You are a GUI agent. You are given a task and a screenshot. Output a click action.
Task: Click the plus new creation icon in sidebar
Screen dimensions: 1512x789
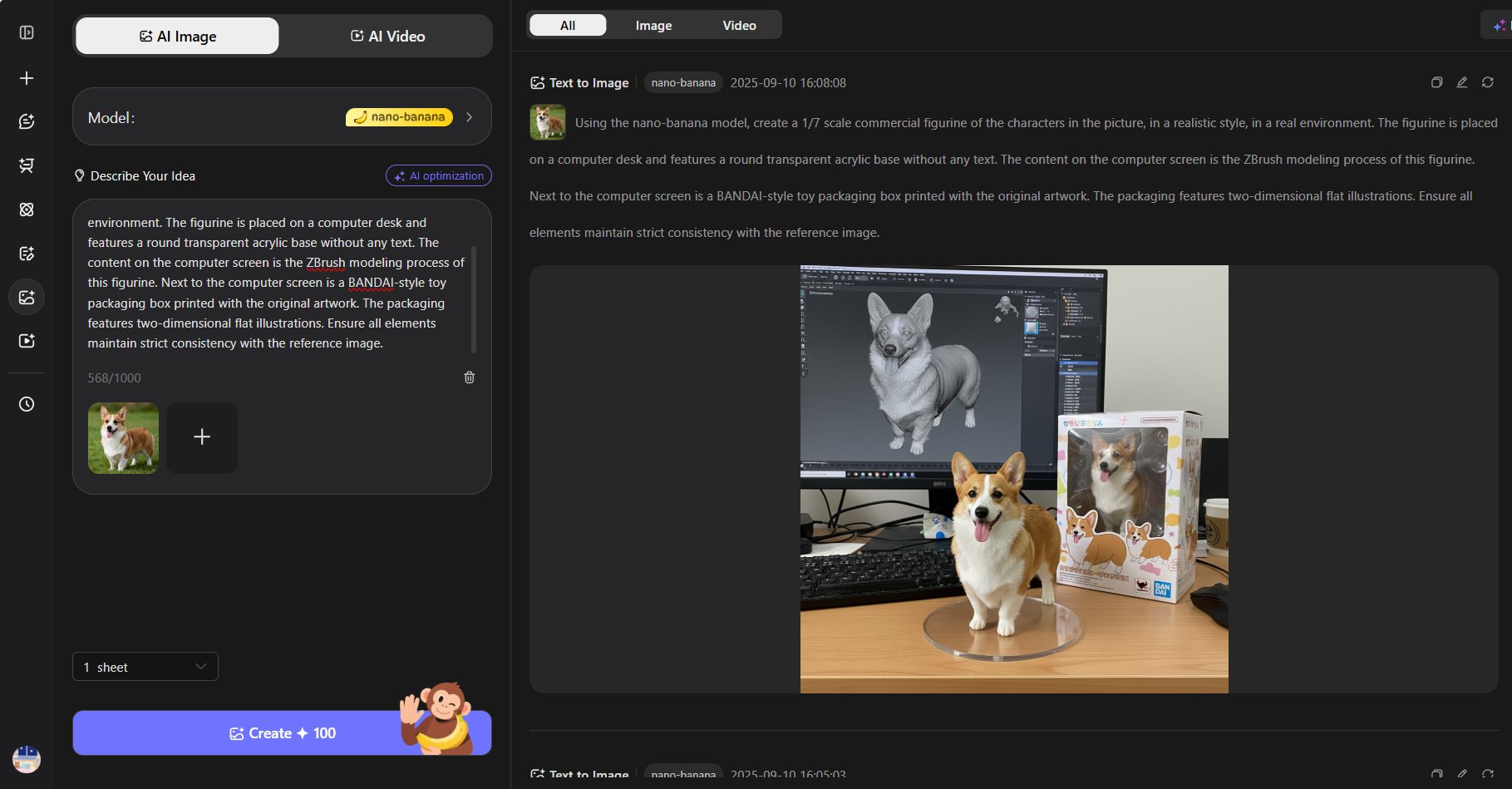pyautogui.click(x=27, y=78)
